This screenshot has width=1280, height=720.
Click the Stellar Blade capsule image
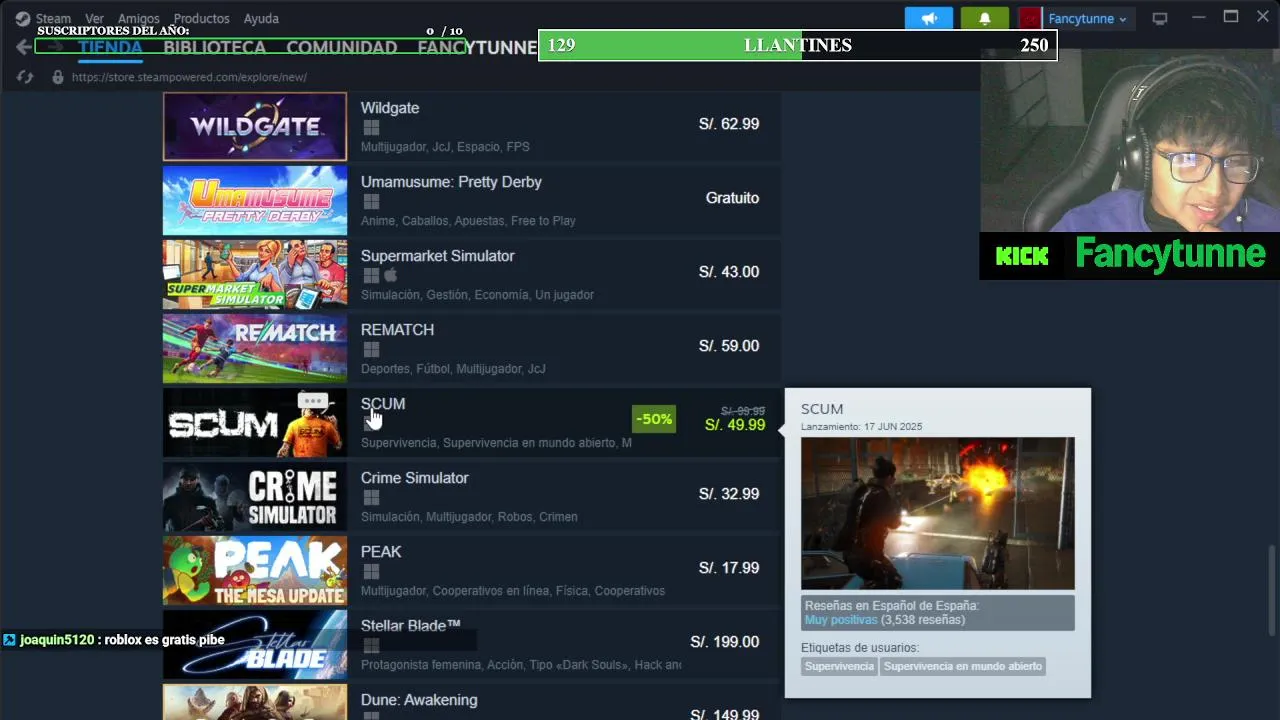click(255, 644)
